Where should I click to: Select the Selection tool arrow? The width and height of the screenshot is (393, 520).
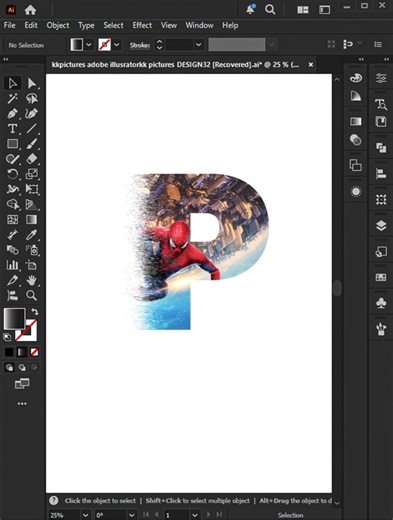(x=12, y=83)
